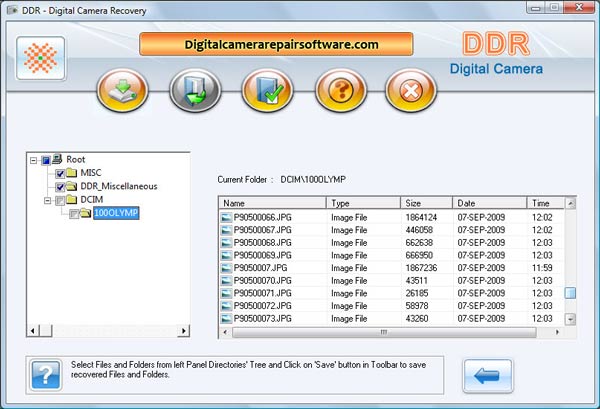
Task: Select file P90500069.JPG
Action: point(262,255)
